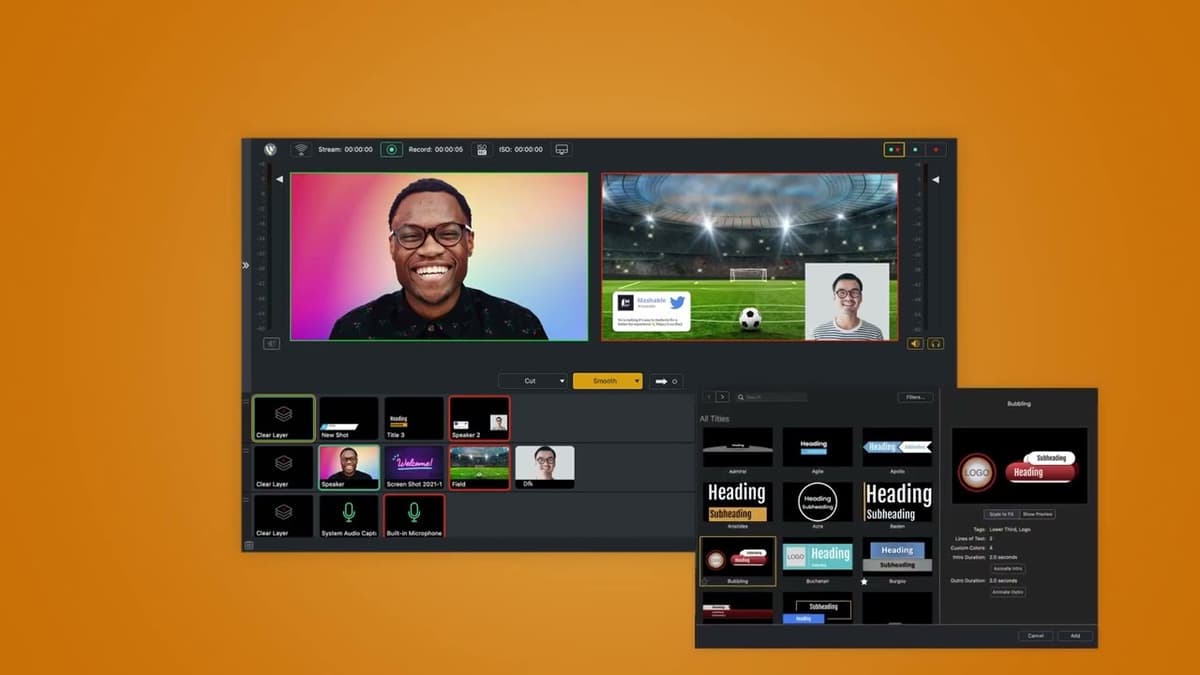
Task: Choose the Bubbling title template
Action: tap(738, 561)
